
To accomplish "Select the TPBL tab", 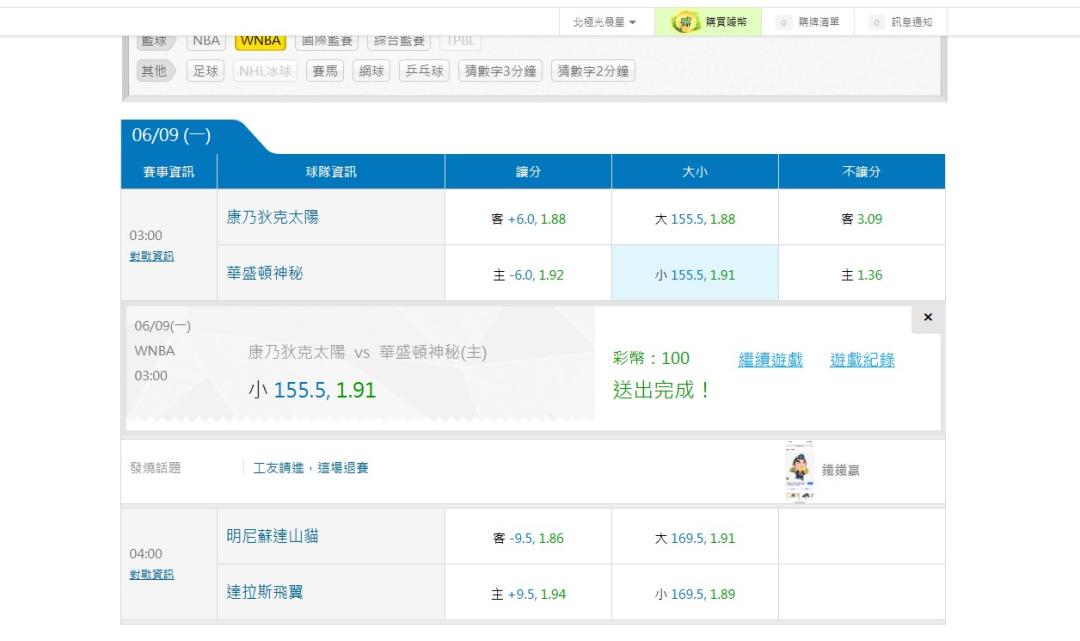I will pos(460,41).
